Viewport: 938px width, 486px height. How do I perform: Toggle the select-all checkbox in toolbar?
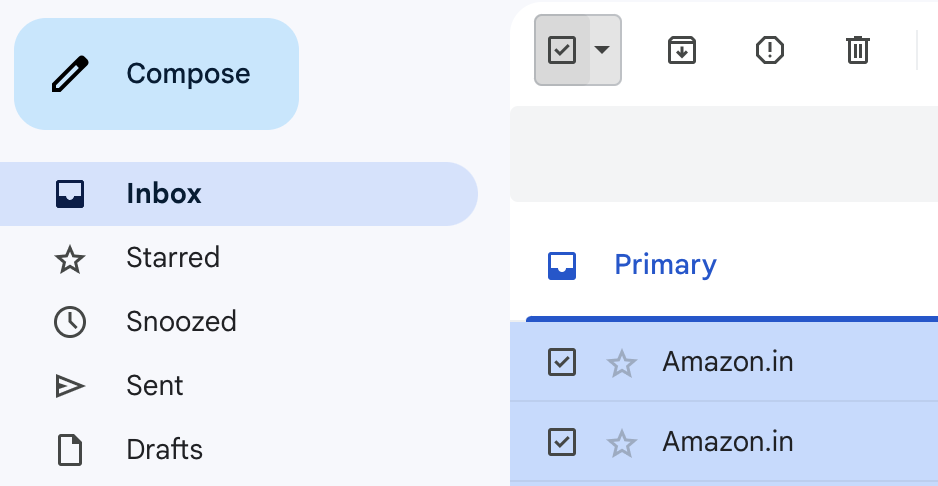[x=562, y=50]
